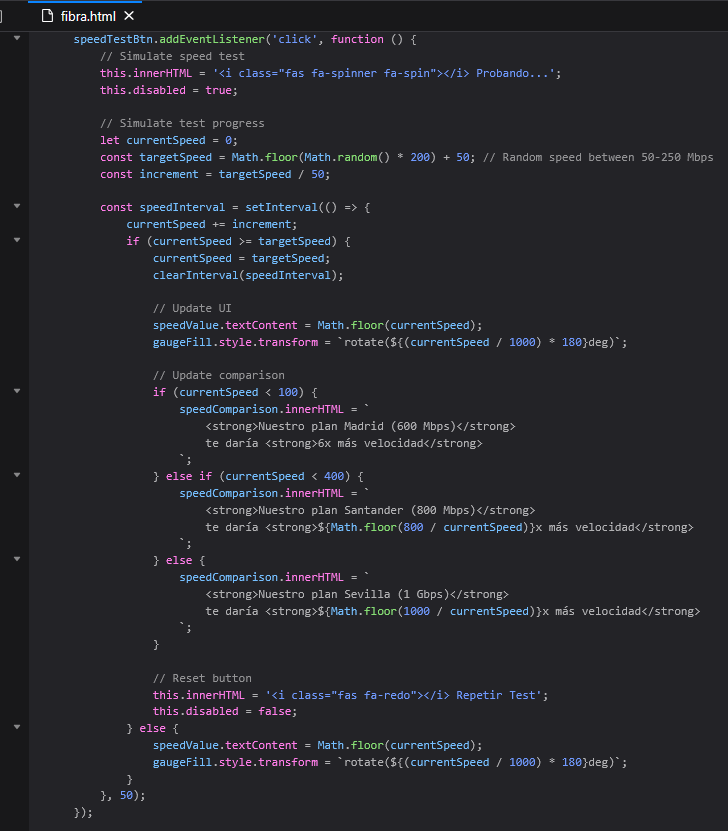The height and width of the screenshot is (831, 728).
Task: Click 'Math.floor(1000 / currentSpeed)' expression
Action: 433,611
